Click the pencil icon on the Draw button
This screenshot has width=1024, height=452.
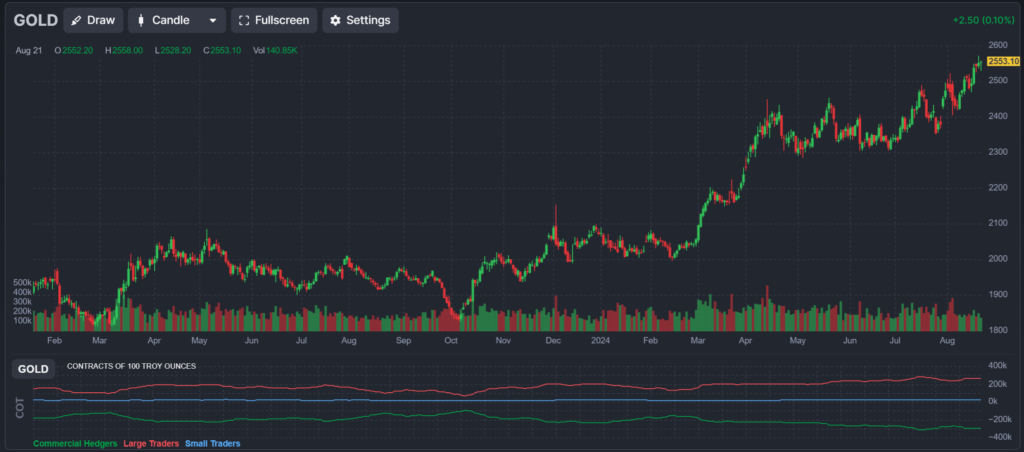pos(76,20)
